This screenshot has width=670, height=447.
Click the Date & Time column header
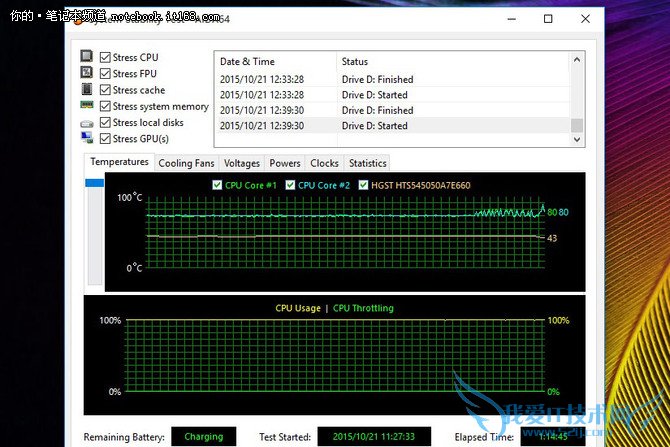276,62
